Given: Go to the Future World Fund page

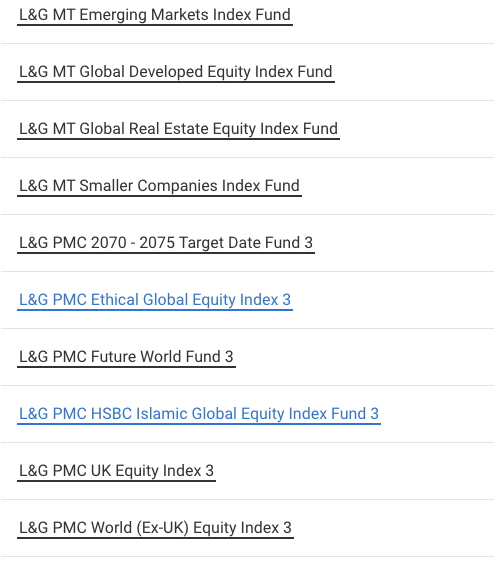Looking at the screenshot, I should point(126,357).
